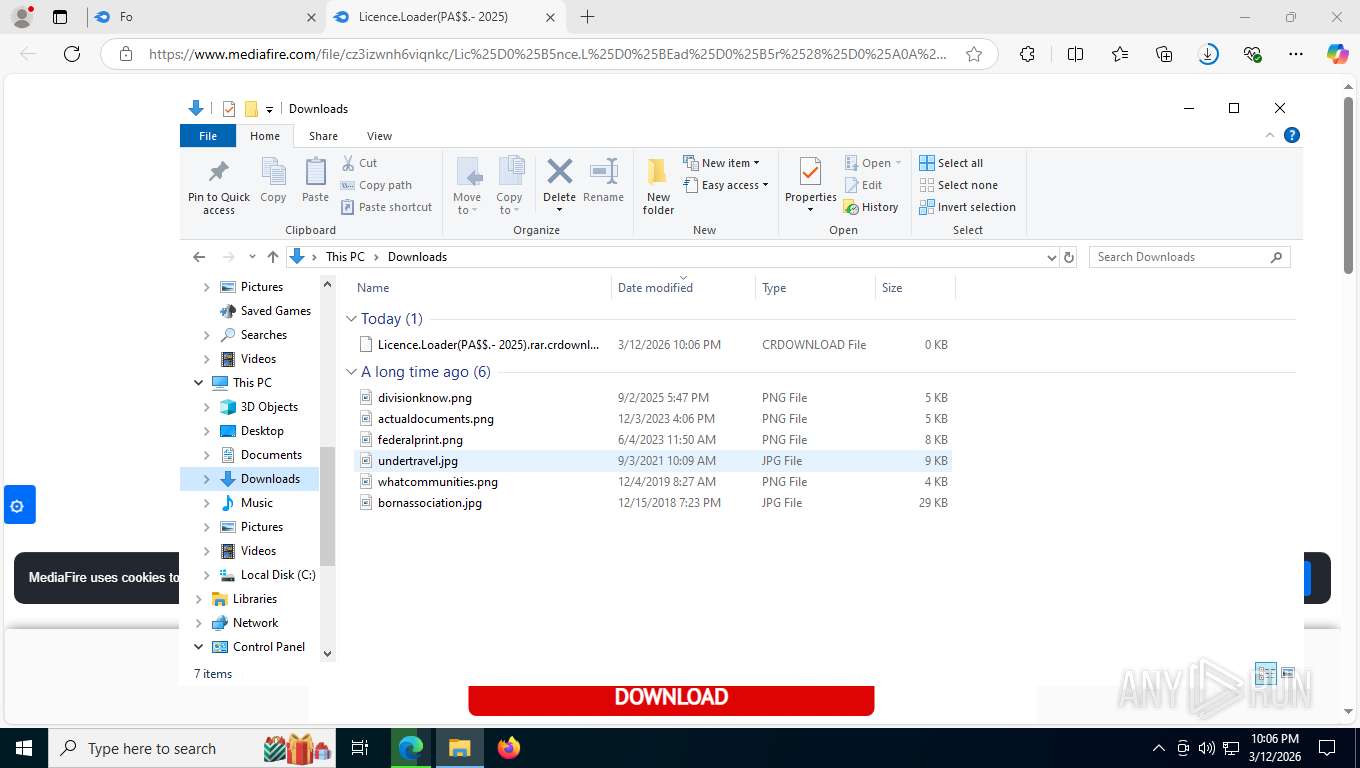The height and width of the screenshot is (768, 1360).
Task: Open a new browser tab
Action: coord(587,17)
